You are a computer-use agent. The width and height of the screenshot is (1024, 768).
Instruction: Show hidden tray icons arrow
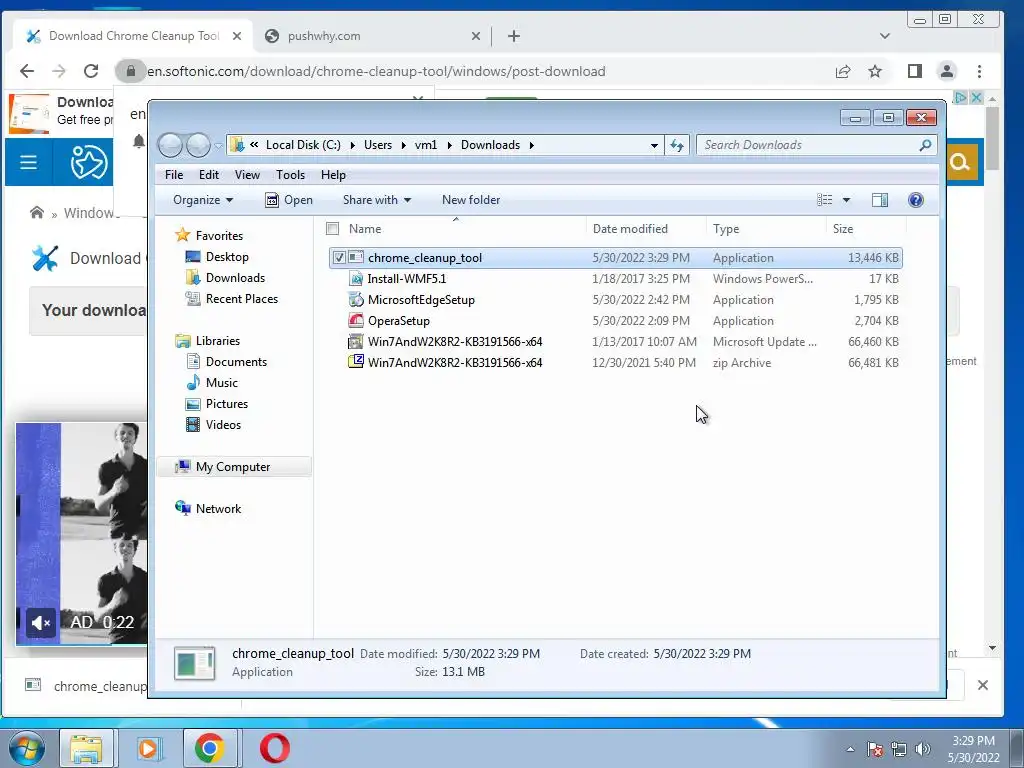pyautogui.click(x=850, y=749)
